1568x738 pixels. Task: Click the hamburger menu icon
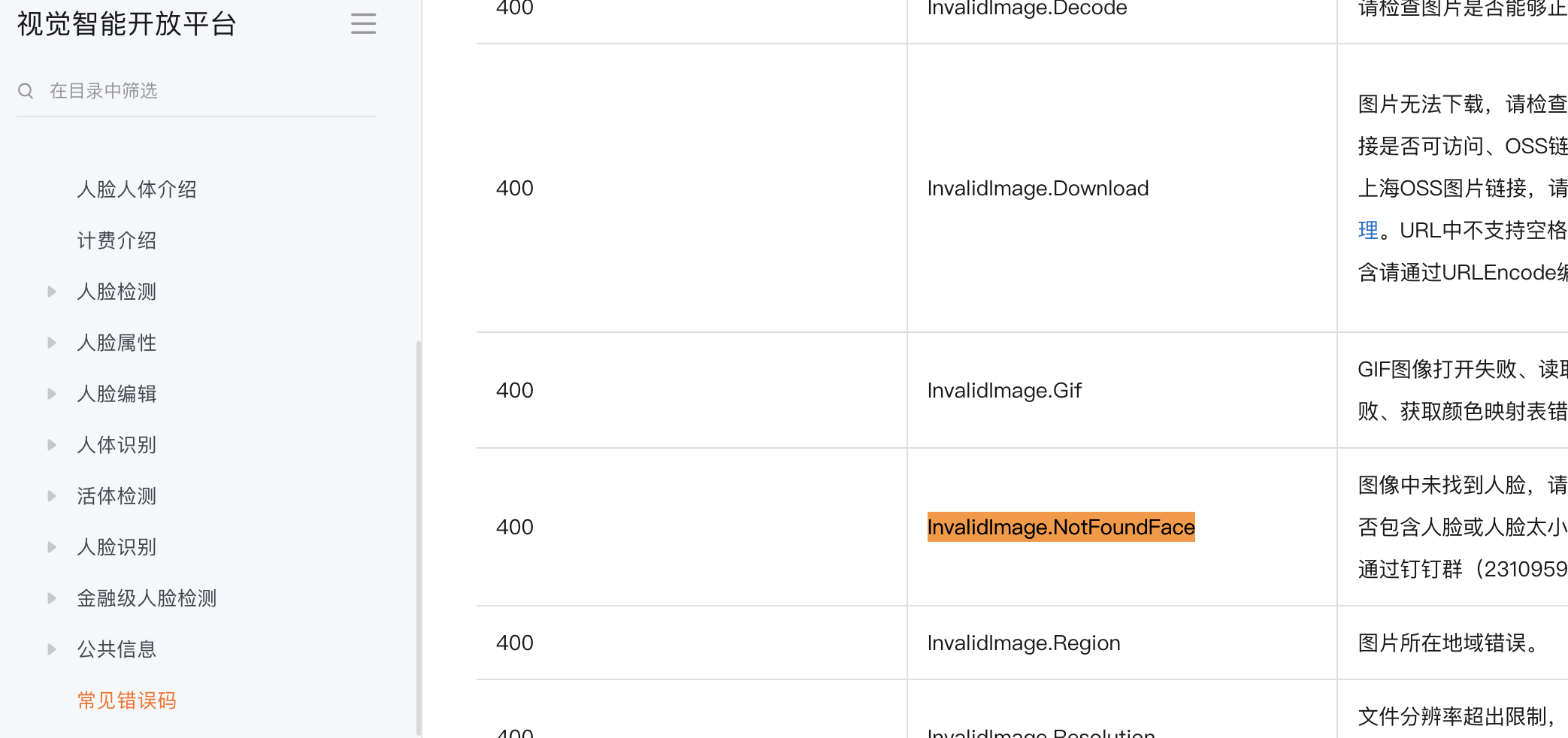[363, 24]
